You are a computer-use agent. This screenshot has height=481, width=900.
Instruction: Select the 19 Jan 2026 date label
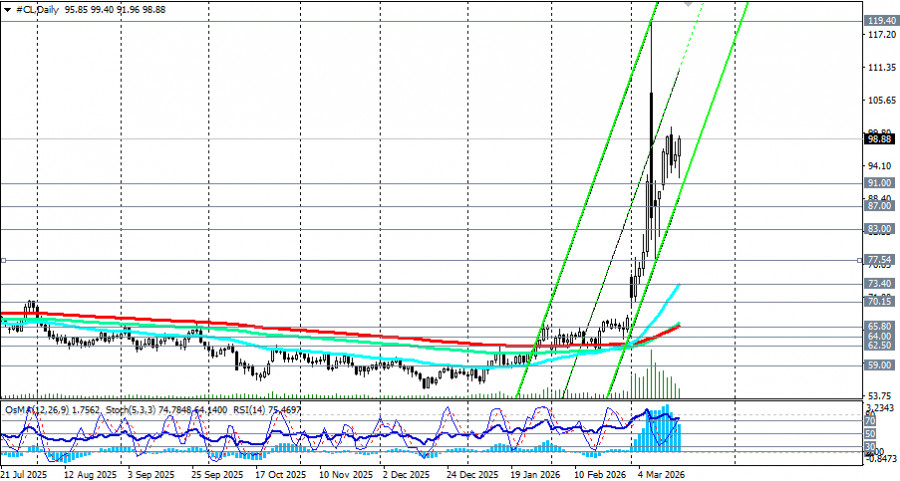click(534, 475)
